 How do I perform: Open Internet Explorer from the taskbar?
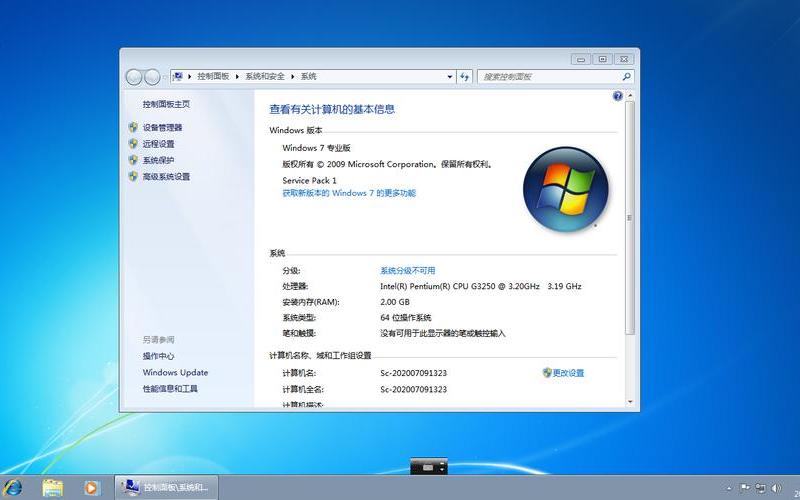13,487
